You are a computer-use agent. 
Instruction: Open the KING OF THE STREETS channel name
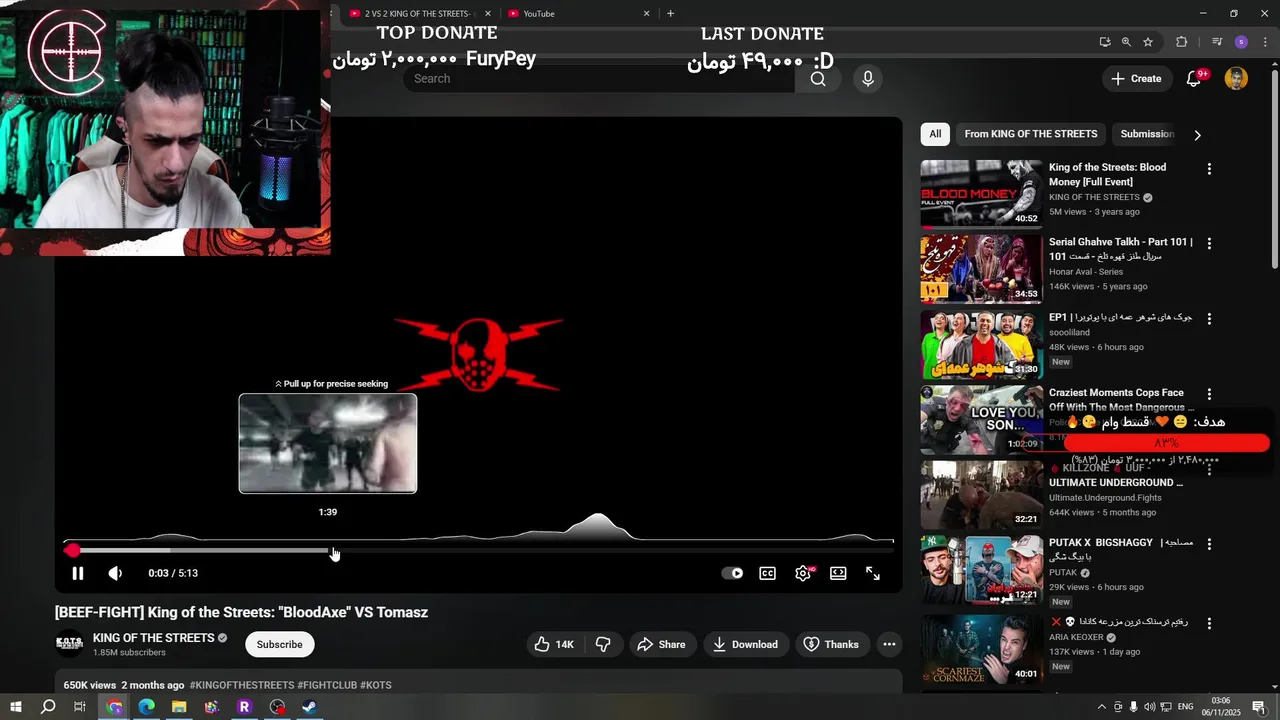154,638
